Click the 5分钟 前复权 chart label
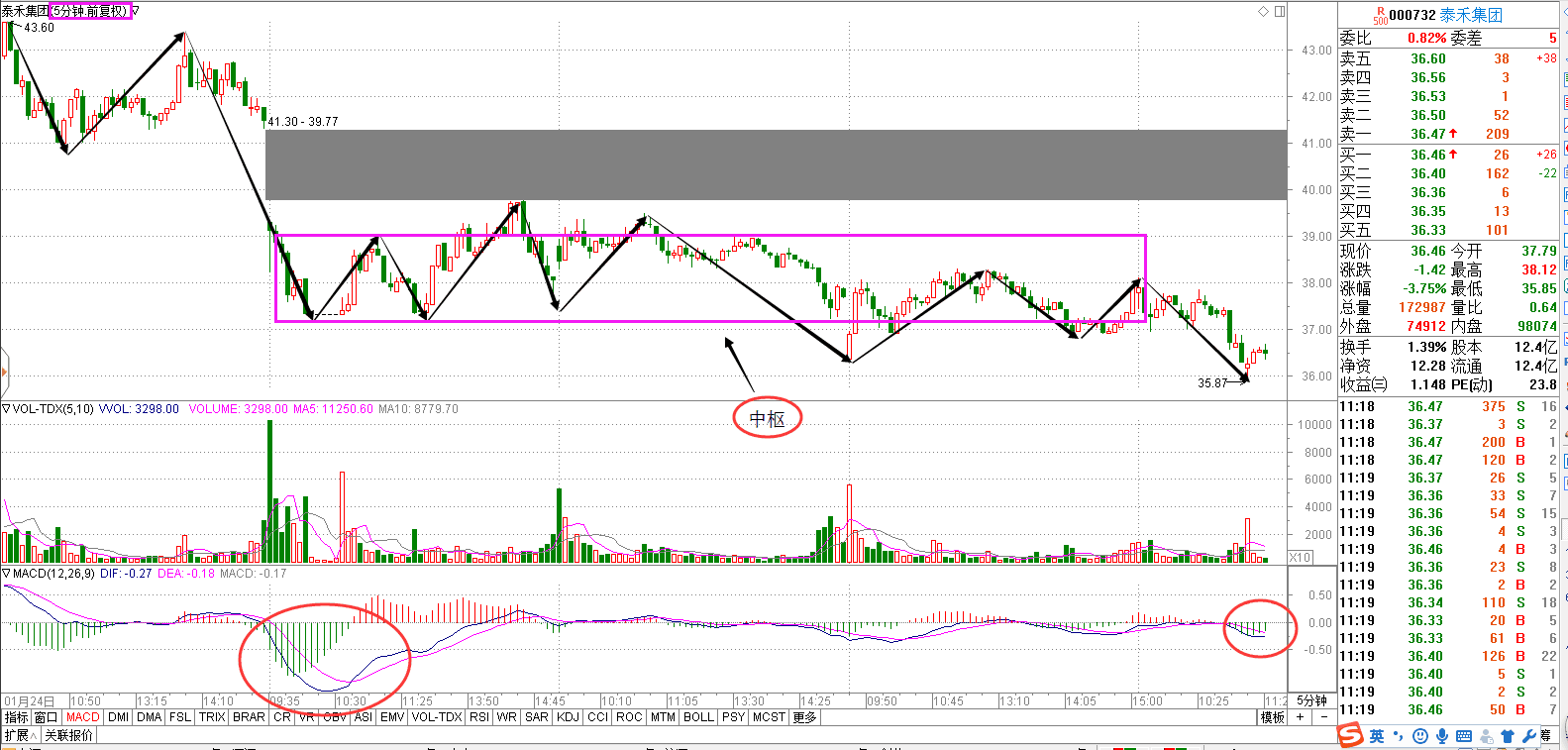 tap(90, 11)
